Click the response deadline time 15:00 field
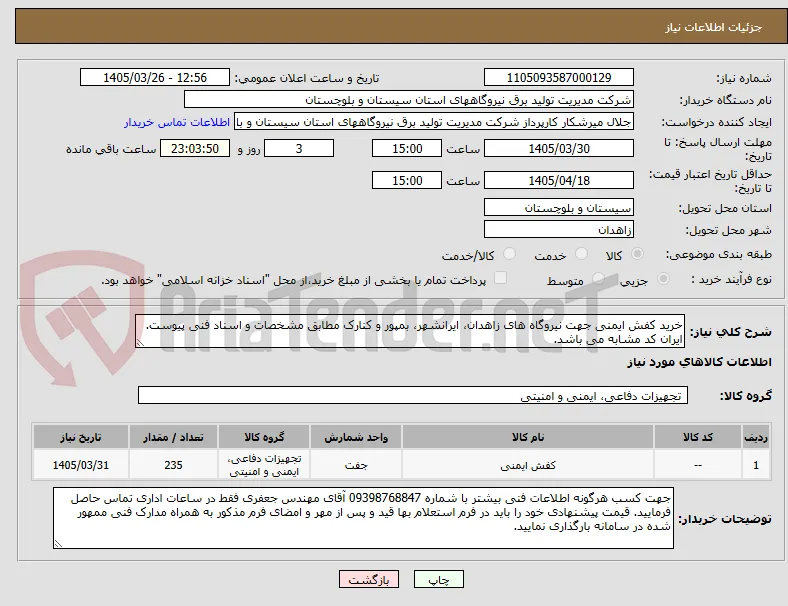Image resolution: width=788 pixels, height=606 pixels. (407, 148)
